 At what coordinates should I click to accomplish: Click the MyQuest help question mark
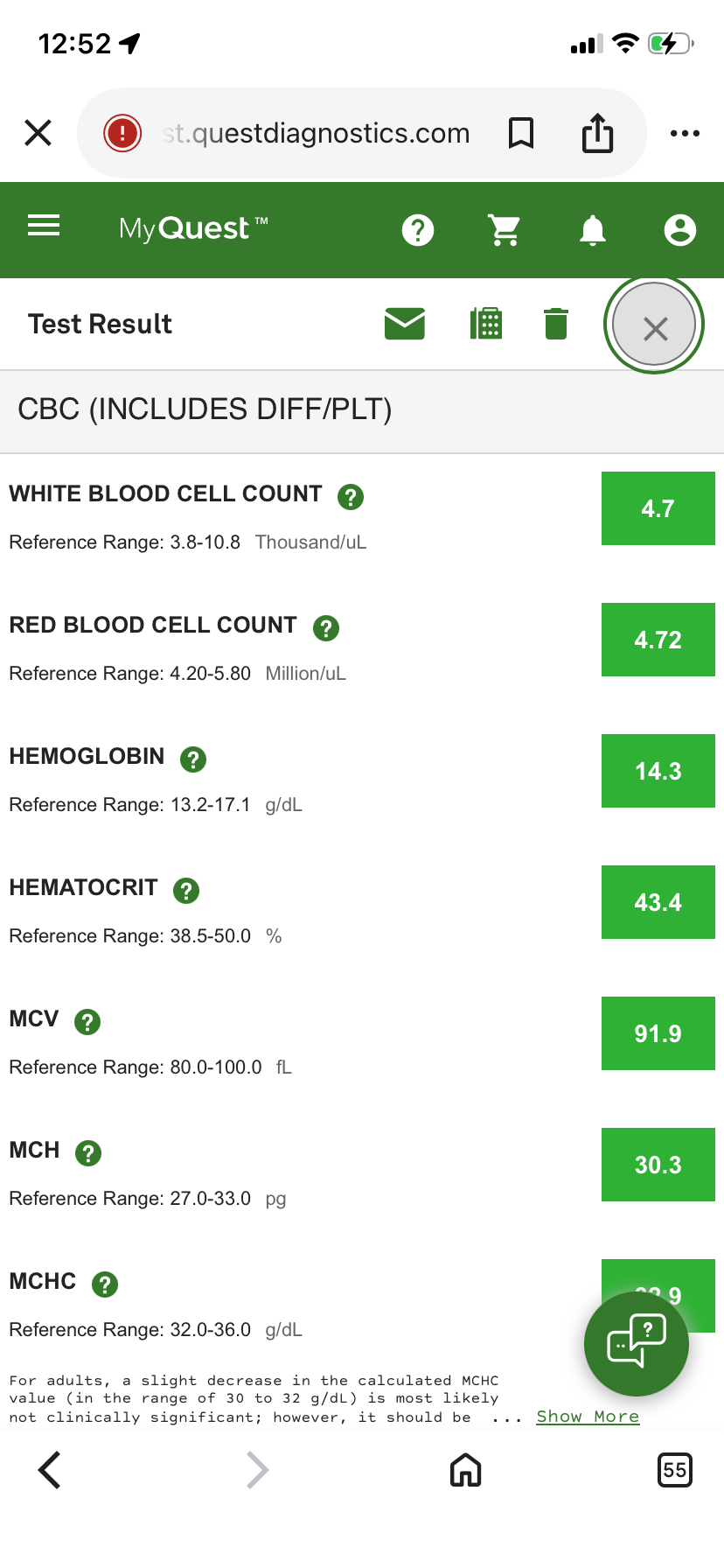click(418, 230)
